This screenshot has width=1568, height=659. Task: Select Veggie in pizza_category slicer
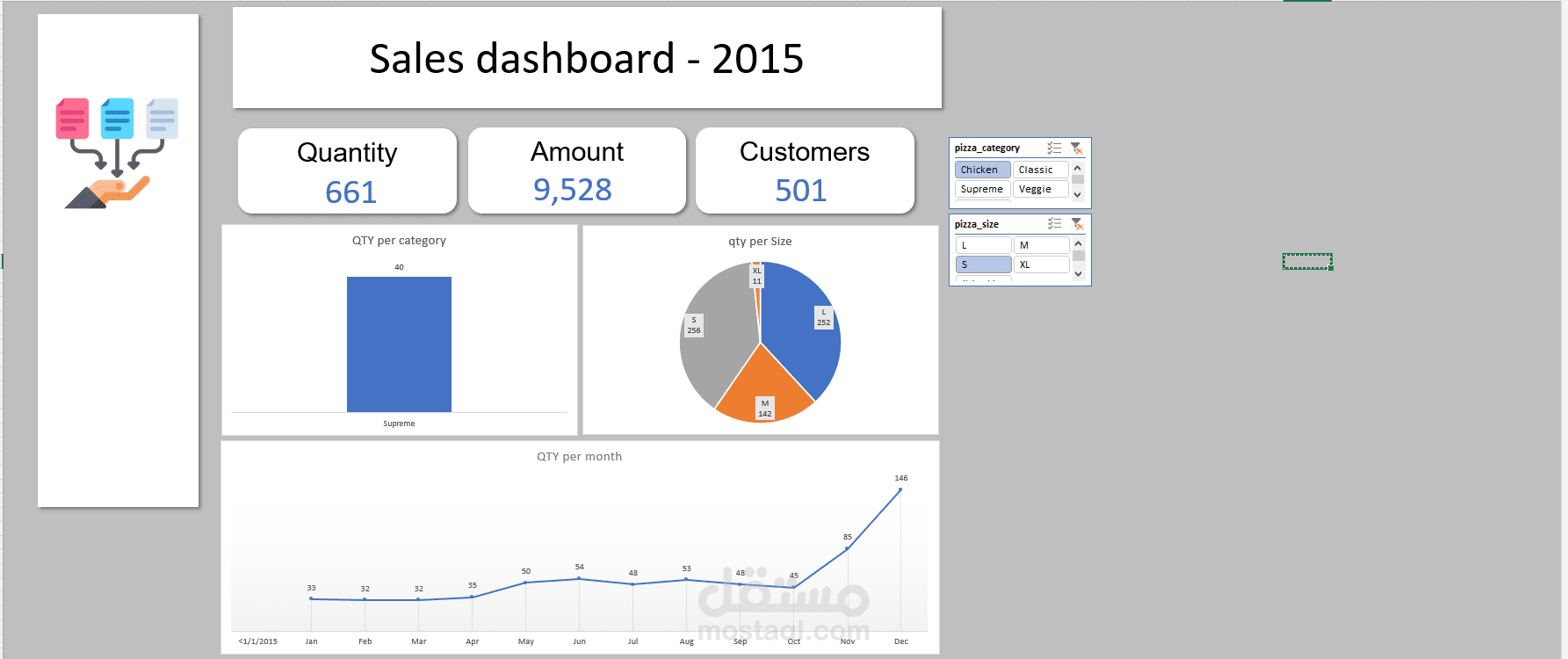coord(1041,189)
